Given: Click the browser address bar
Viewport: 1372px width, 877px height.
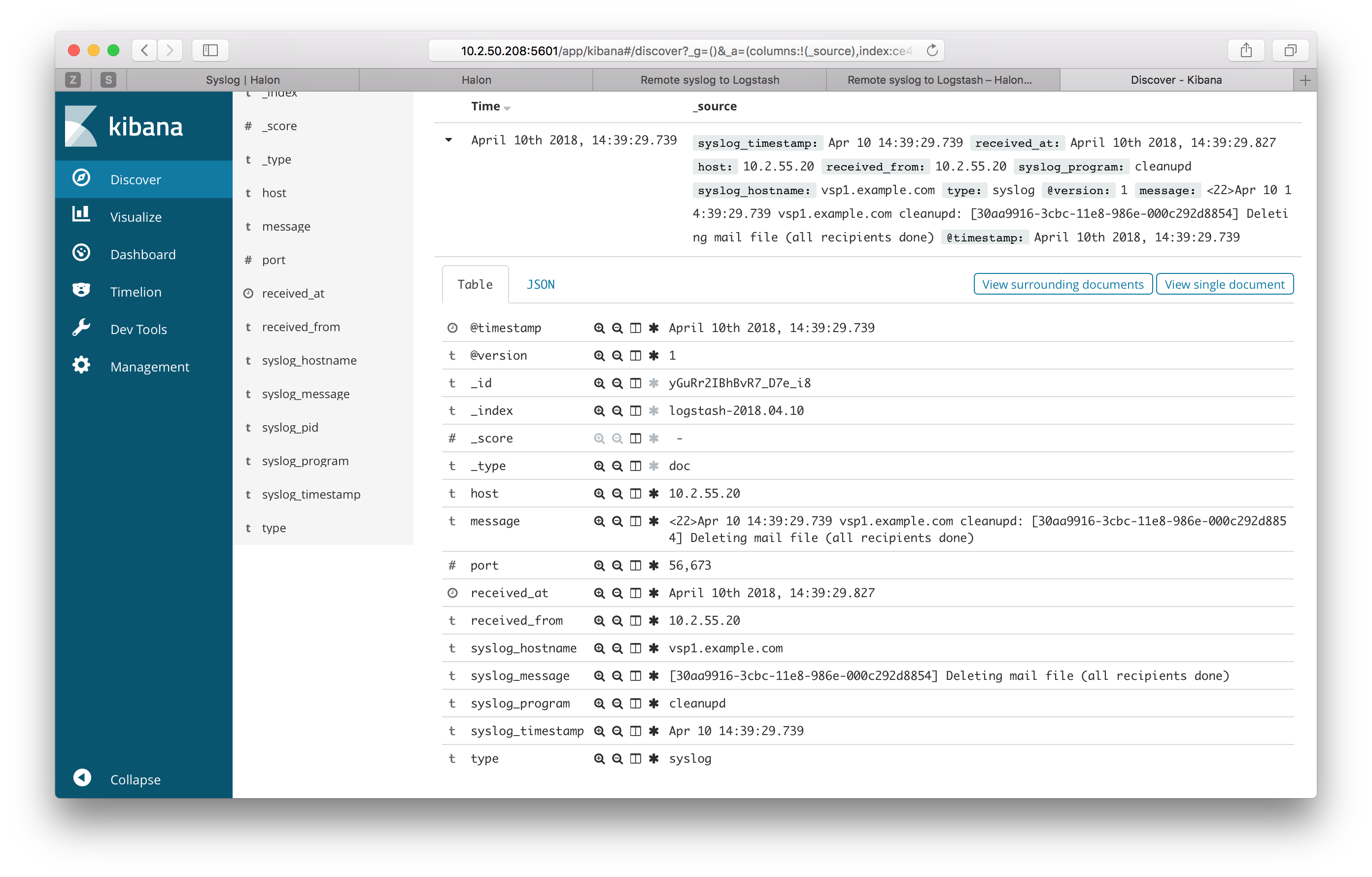Looking at the screenshot, I should coord(684,51).
